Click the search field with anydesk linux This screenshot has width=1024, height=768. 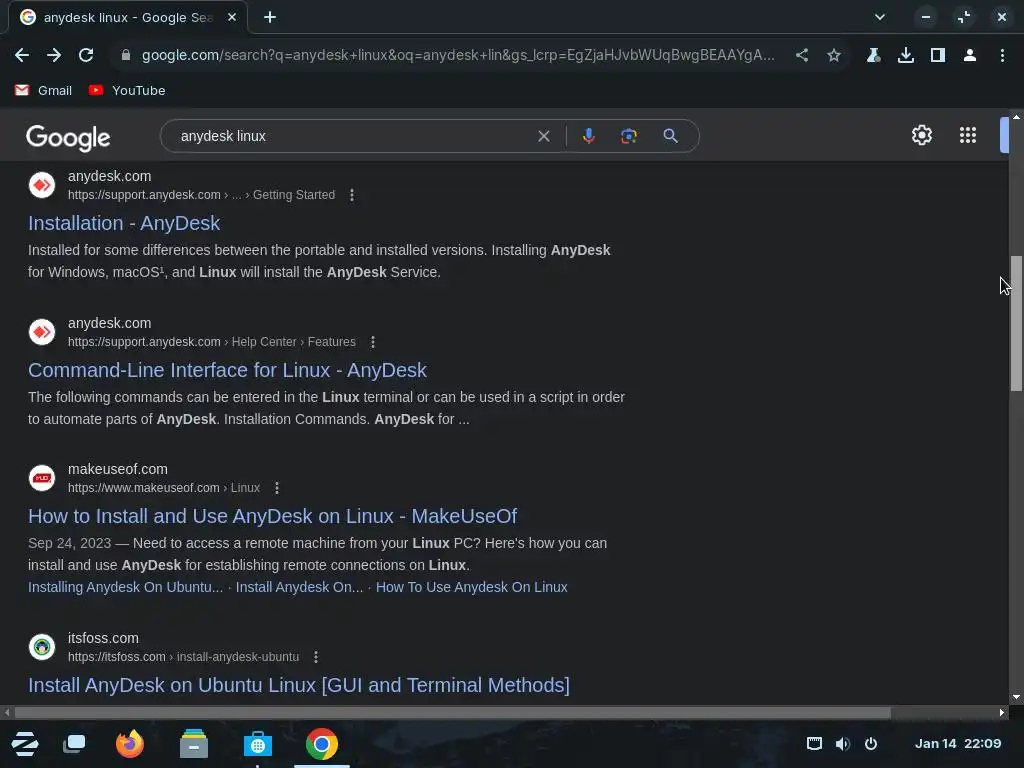point(353,136)
